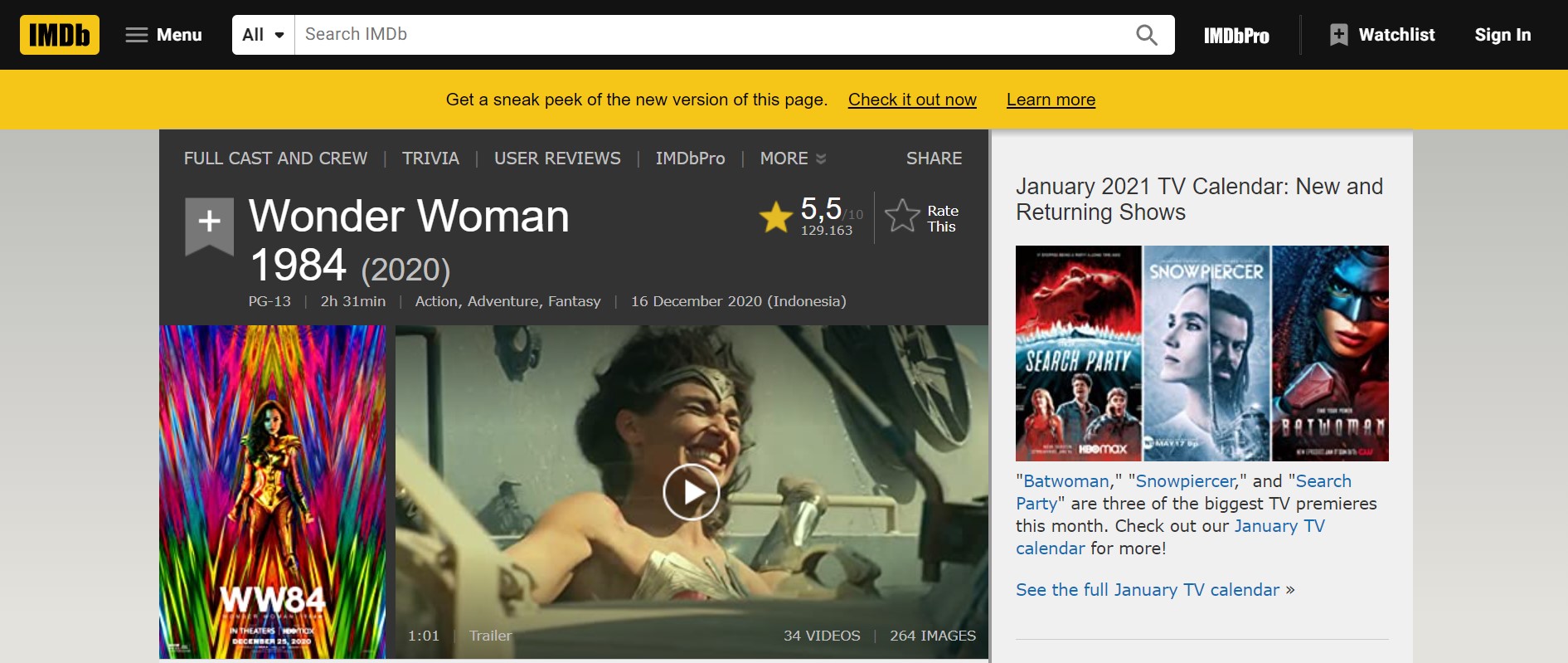Click the Rate This star outline
This screenshot has width=1568, height=663.
pyautogui.click(x=902, y=217)
